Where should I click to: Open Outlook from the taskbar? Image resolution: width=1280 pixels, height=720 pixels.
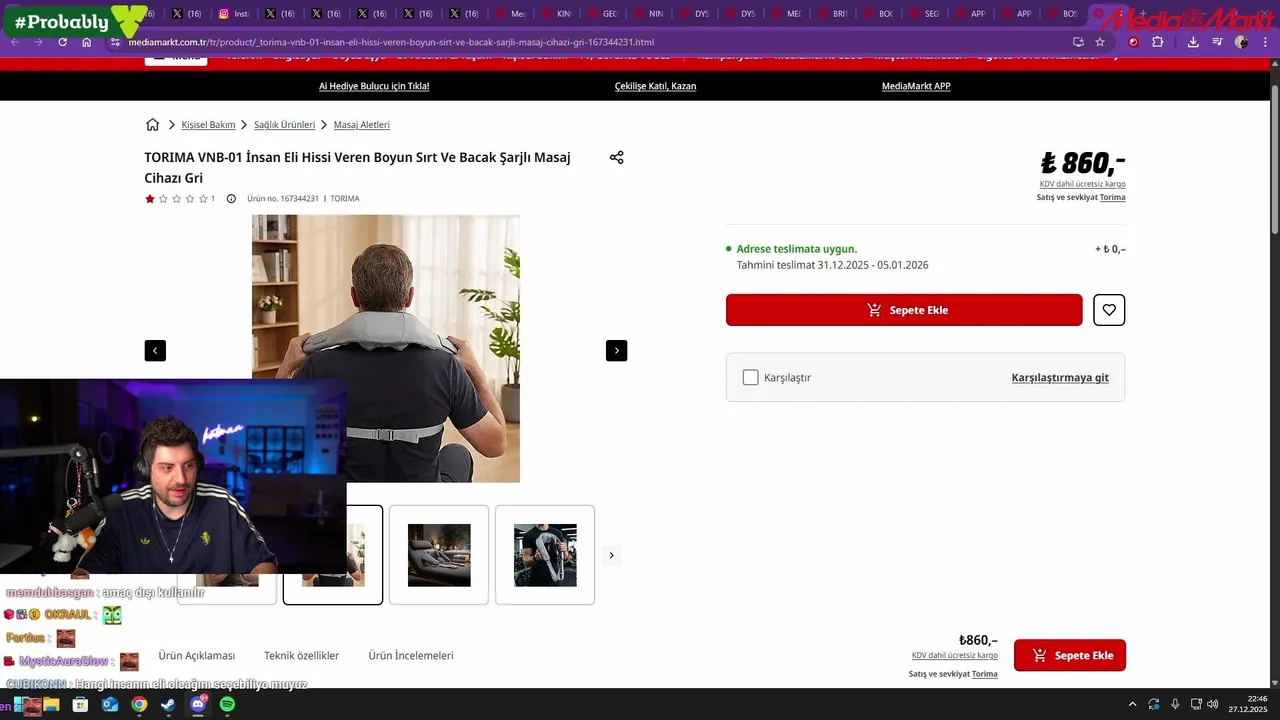pyautogui.click(x=110, y=705)
